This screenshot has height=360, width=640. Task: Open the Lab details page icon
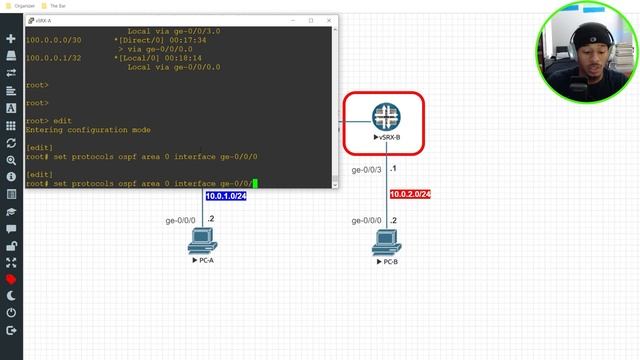pos(11,194)
